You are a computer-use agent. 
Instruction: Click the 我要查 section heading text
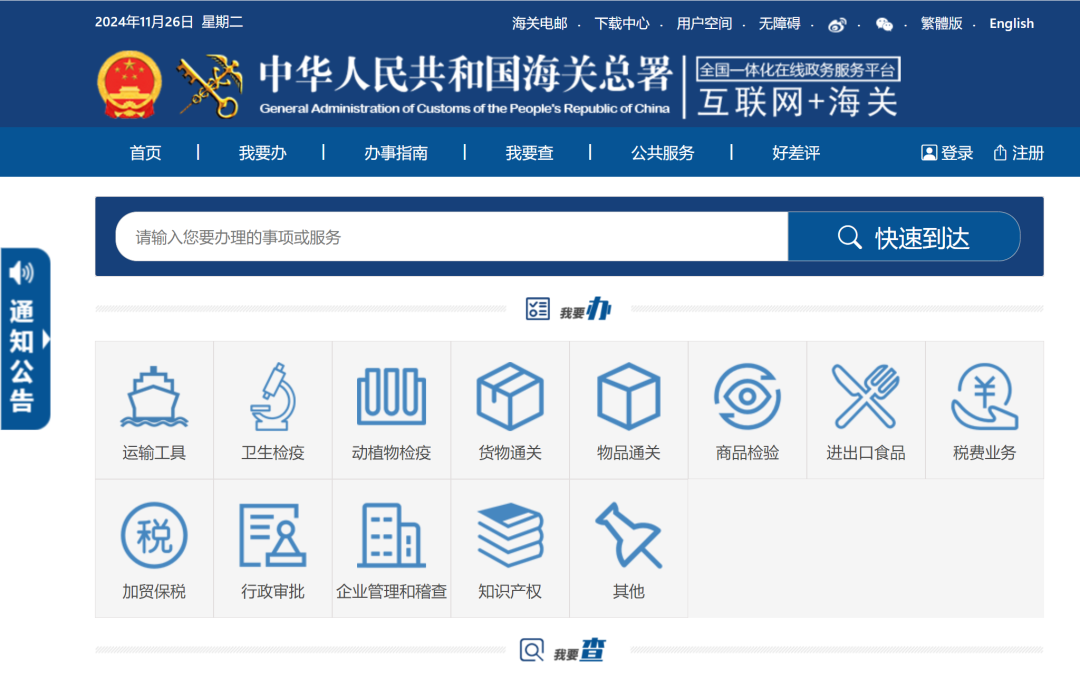[x=580, y=650]
